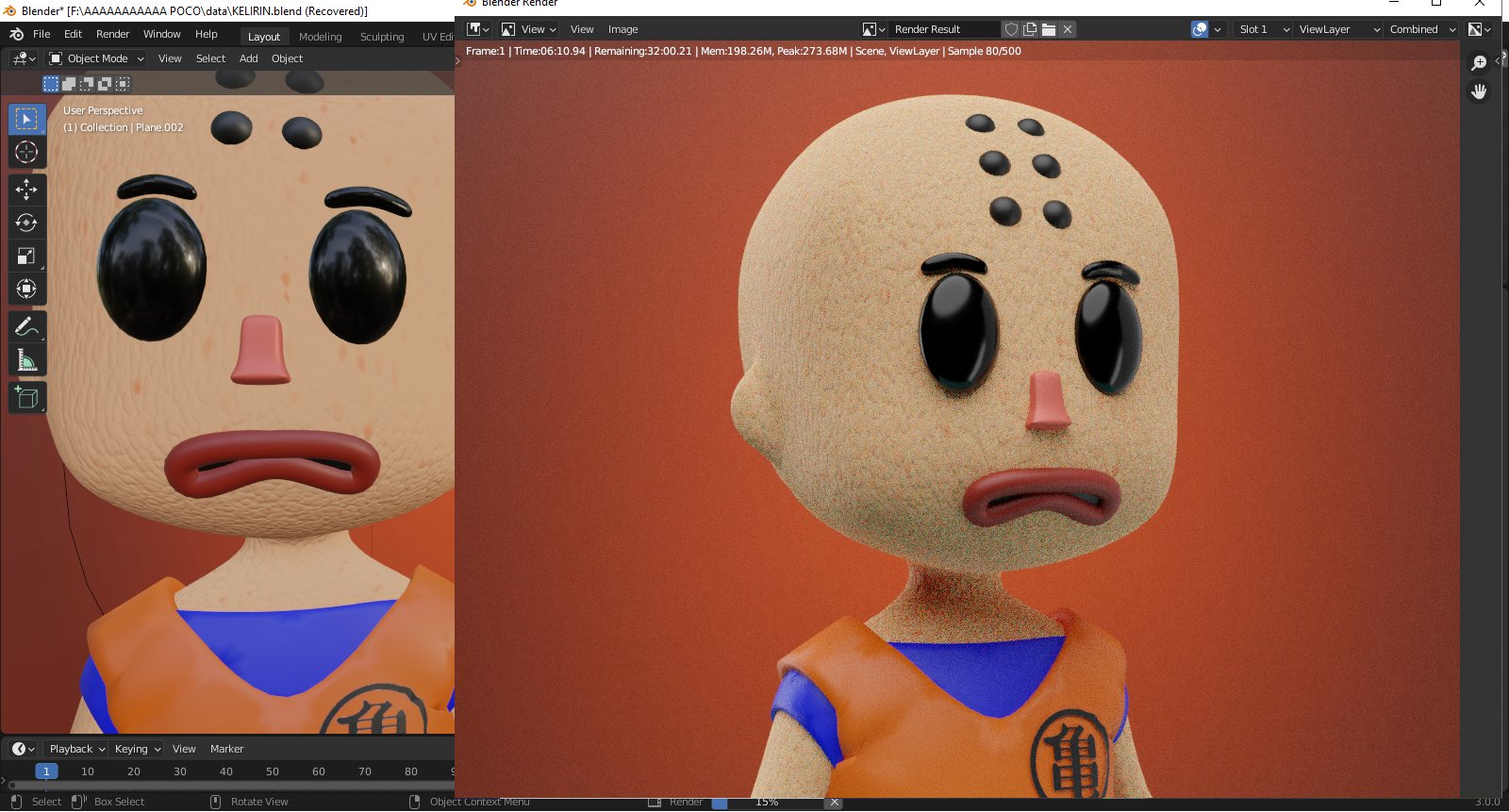Open the timeline editor type dropdown
The width and height of the screenshot is (1509, 812).
23,749
